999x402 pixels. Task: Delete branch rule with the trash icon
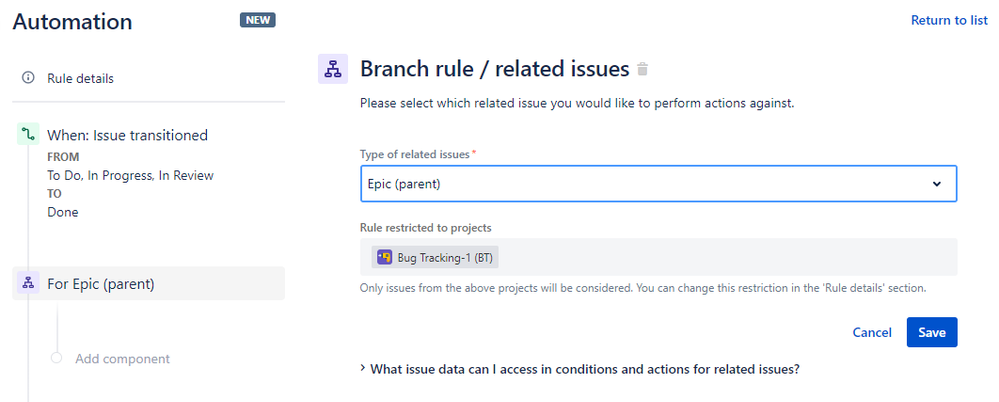coord(643,69)
